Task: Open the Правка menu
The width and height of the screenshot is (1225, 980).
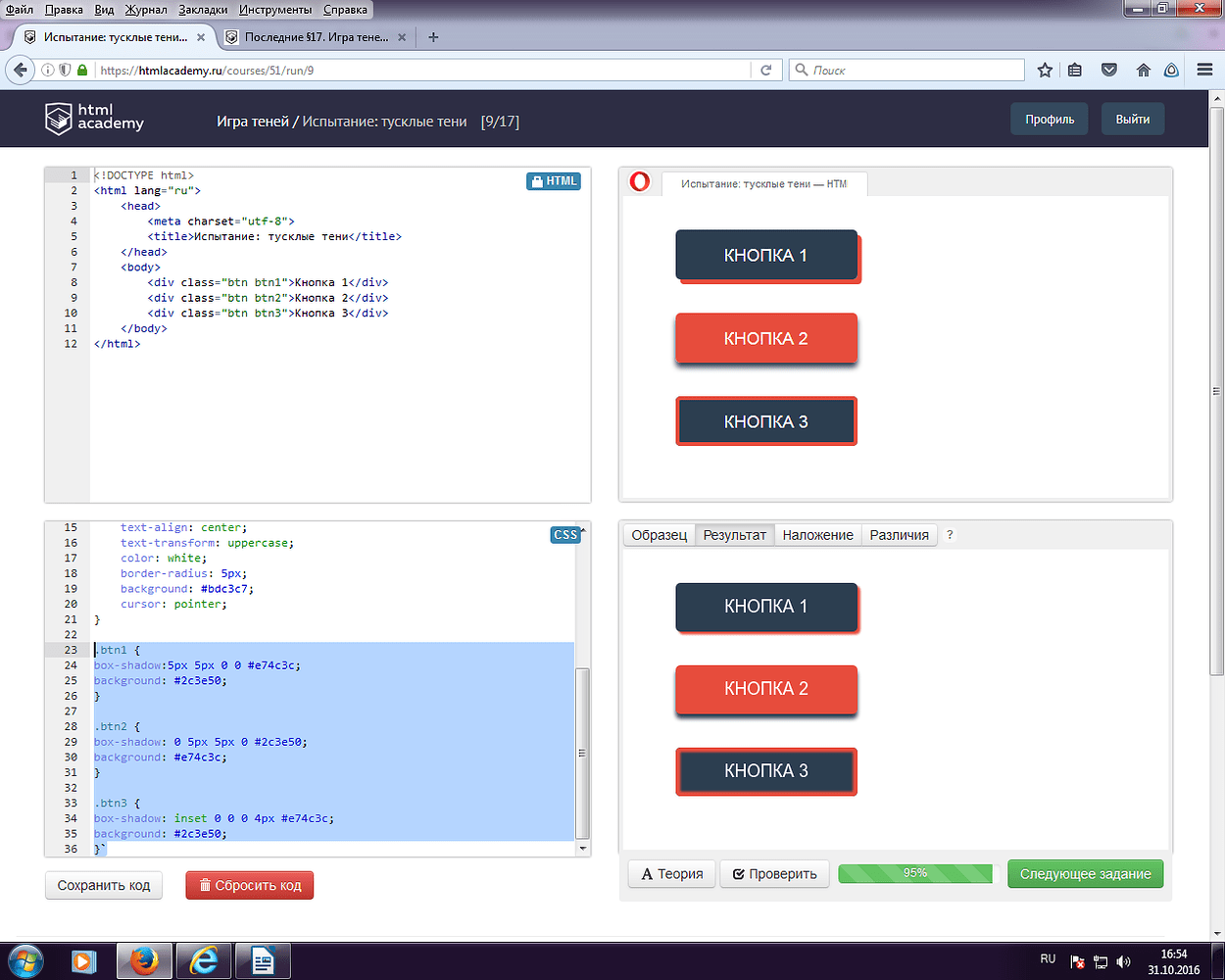Action: 64,10
